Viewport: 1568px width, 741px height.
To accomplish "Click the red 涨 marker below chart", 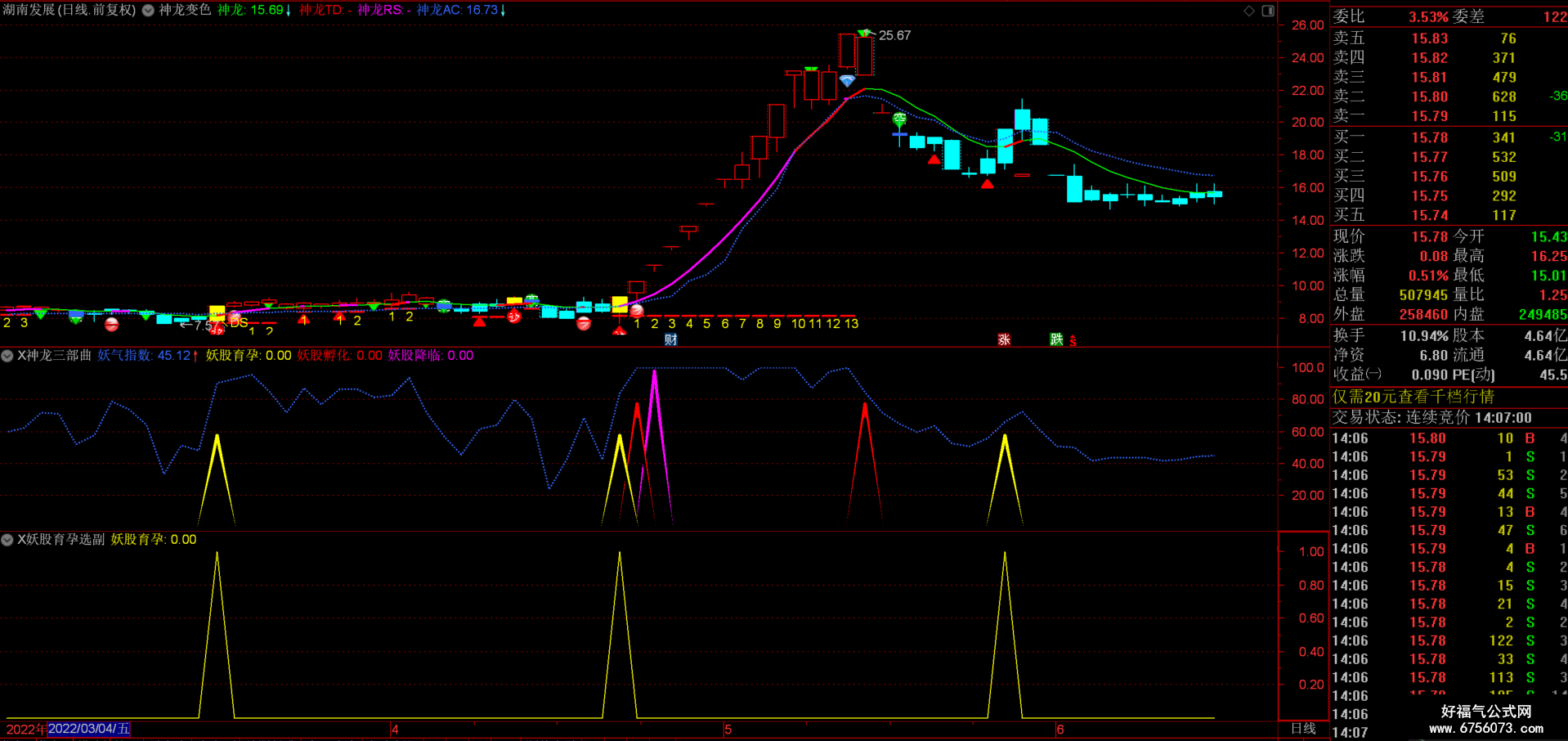I will click(x=1003, y=339).
